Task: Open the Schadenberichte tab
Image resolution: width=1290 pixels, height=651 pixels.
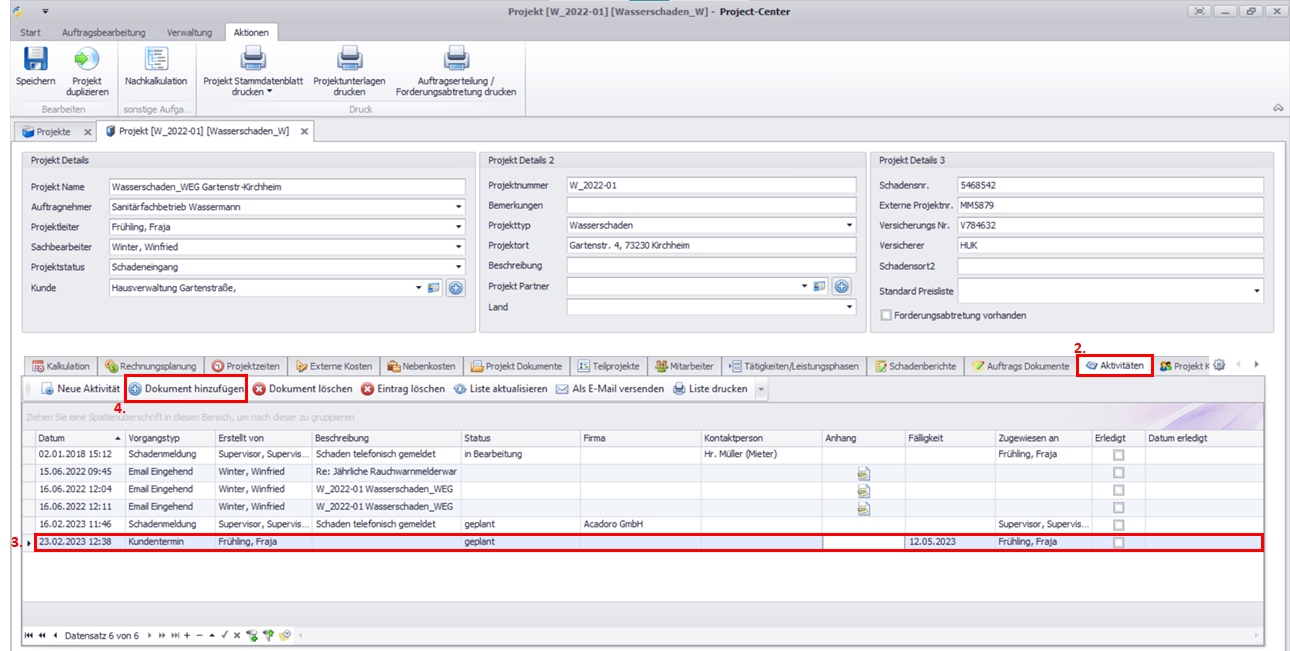Action: [x=917, y=366]
